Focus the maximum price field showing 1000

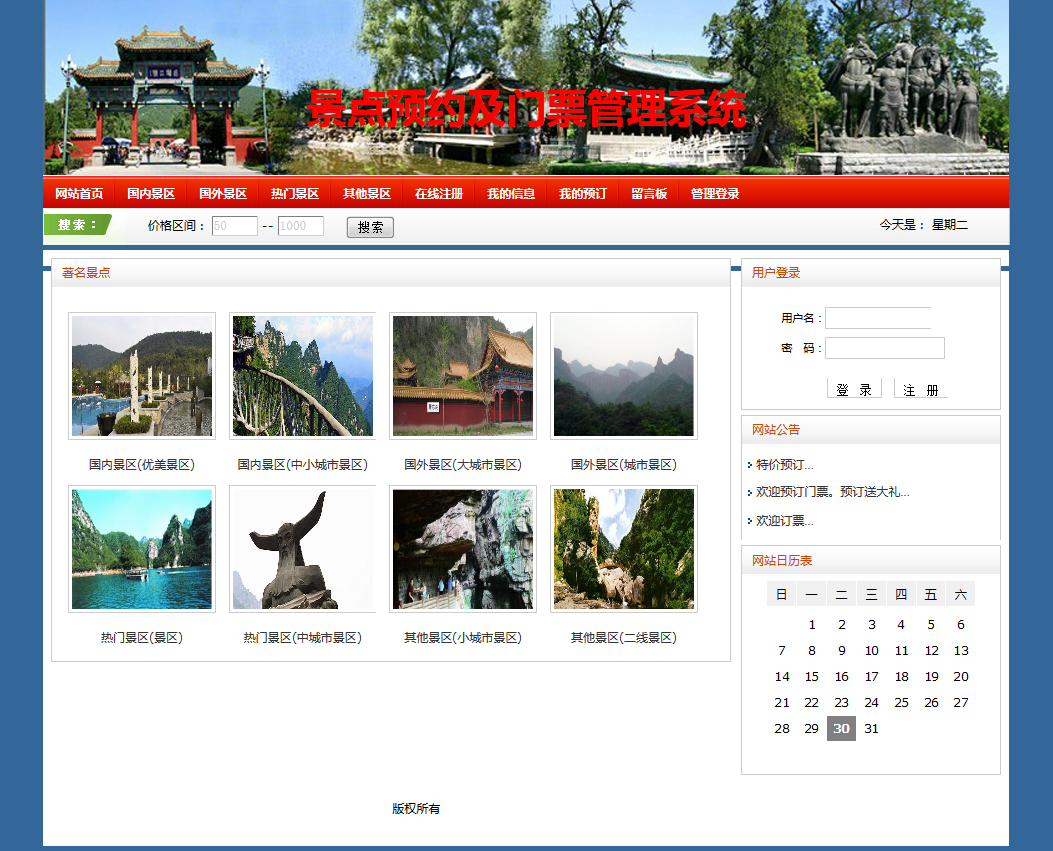[x=301, y=226]
